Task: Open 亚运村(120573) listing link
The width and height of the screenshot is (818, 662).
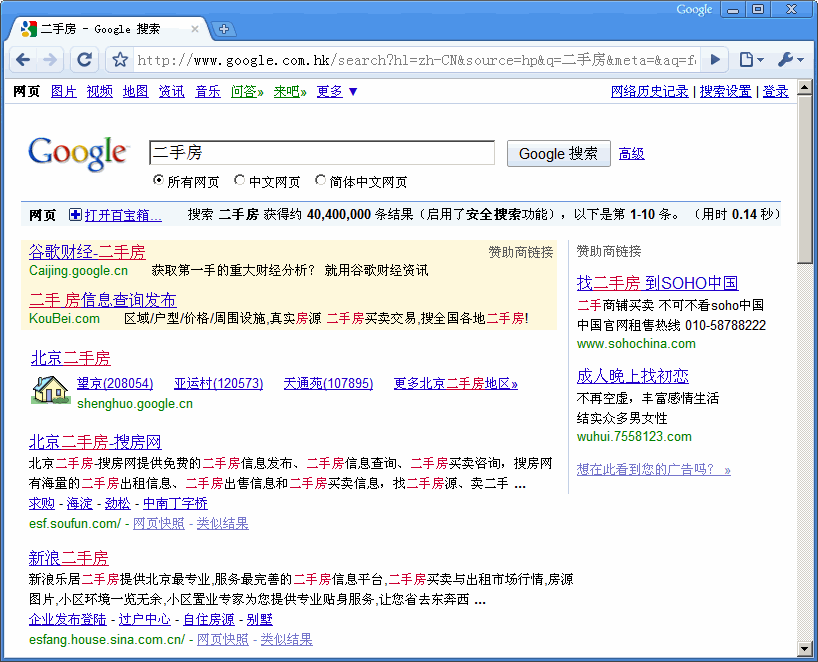Action: [219, 383]
